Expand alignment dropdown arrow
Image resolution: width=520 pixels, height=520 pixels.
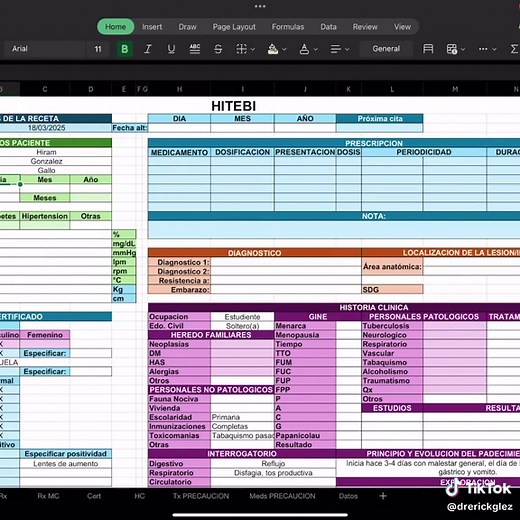[x=347, y=49]
